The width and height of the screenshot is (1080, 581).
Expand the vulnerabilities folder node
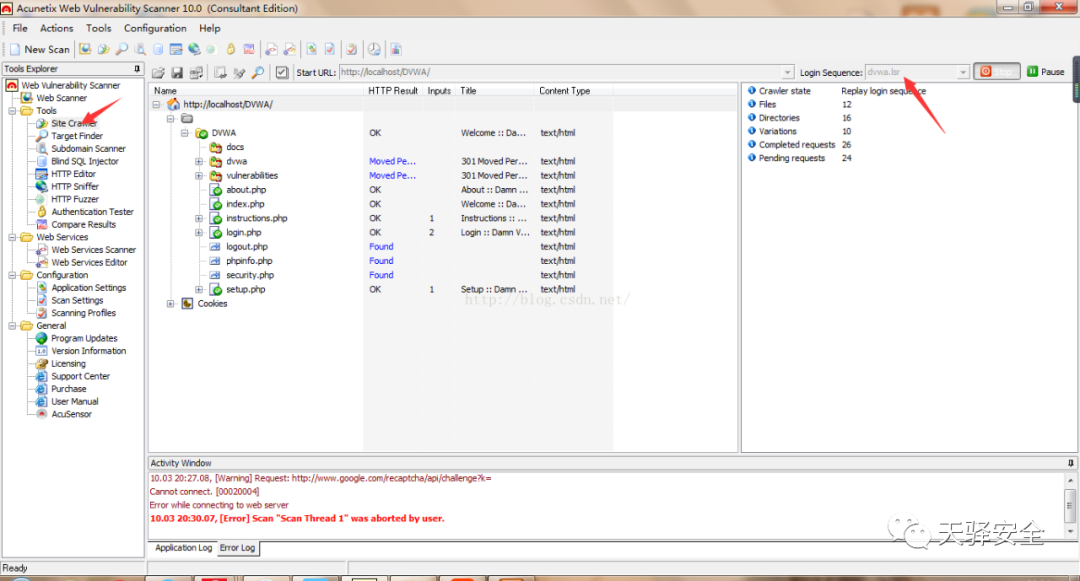199,176
